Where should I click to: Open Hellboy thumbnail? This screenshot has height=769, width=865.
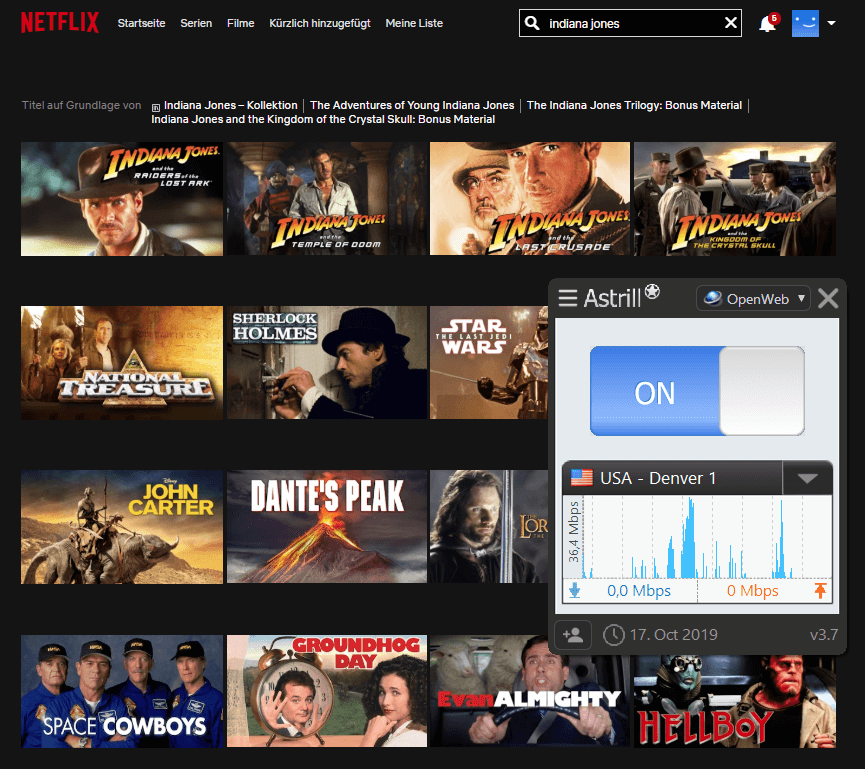(734, 702)
